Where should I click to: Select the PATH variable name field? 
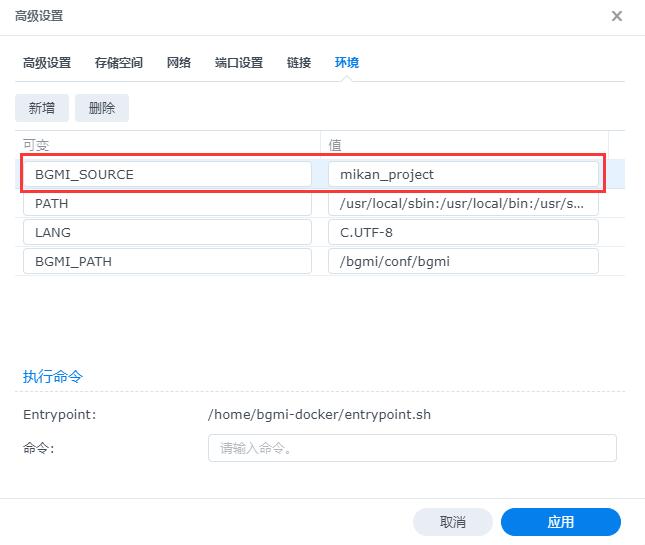point(167,203)
